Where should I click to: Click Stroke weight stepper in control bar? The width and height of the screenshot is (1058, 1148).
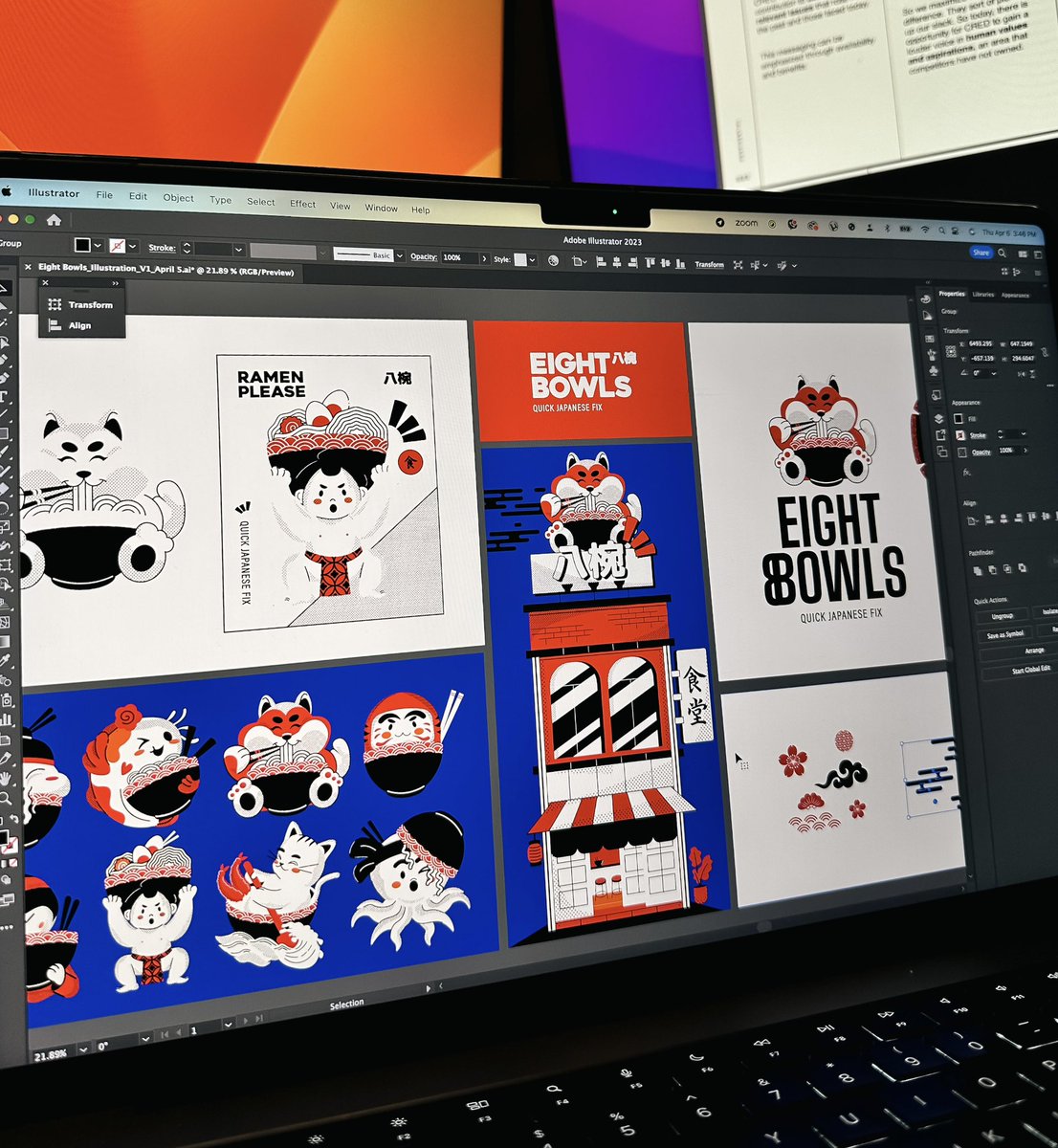coord(187,248)
